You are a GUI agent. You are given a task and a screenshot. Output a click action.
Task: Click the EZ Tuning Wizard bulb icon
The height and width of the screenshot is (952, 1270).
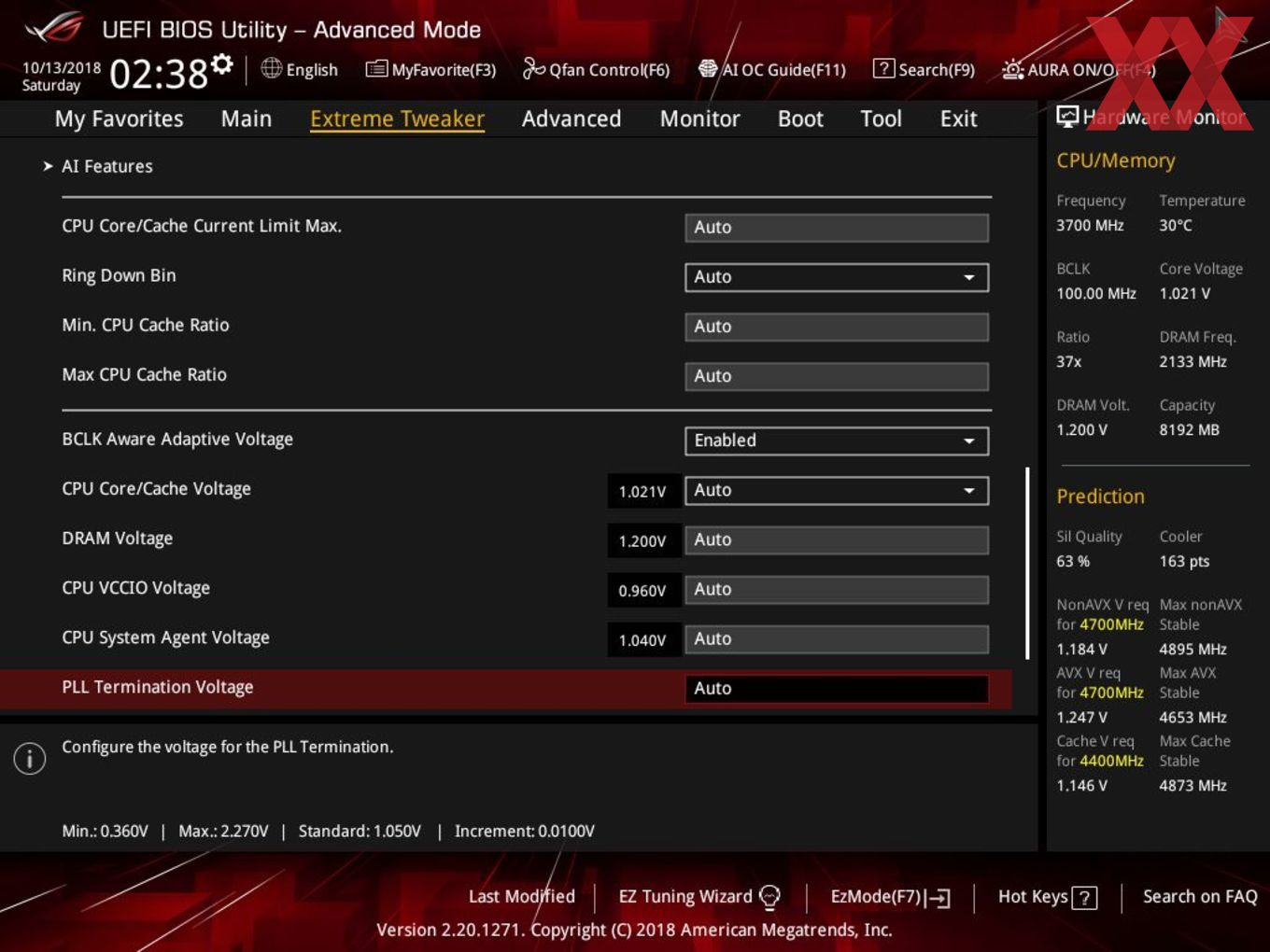coord(769,897)
